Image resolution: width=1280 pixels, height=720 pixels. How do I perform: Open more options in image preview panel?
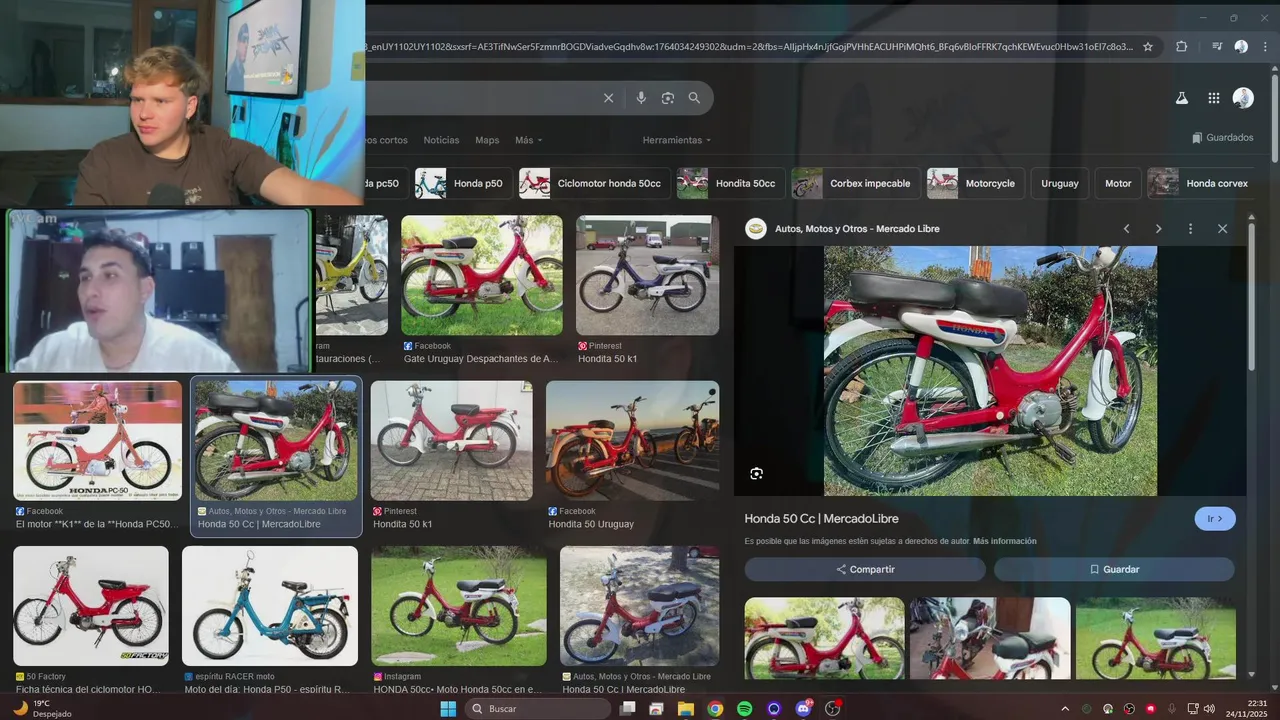[x=1190, y=229]
